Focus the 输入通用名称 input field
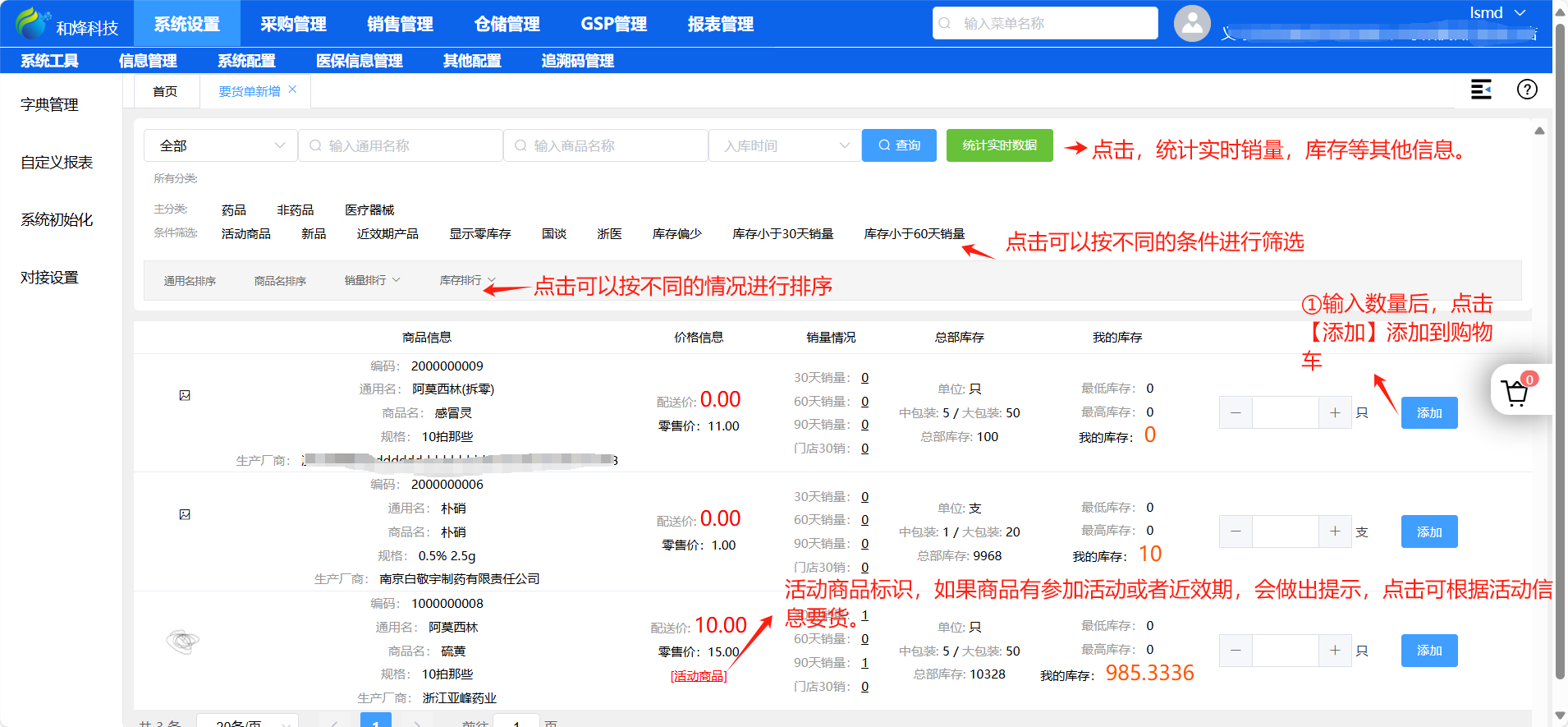 401,145
